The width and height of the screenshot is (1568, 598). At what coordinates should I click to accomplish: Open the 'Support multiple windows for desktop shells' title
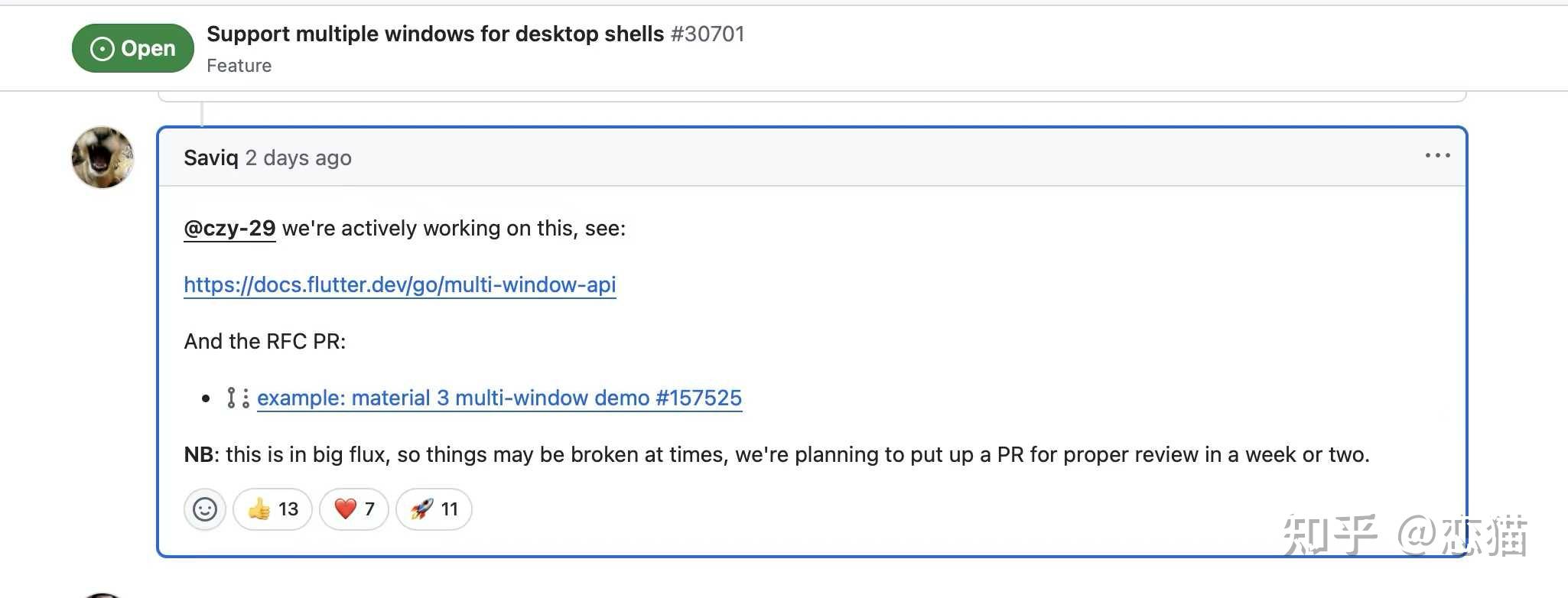(x=434, y=34)
